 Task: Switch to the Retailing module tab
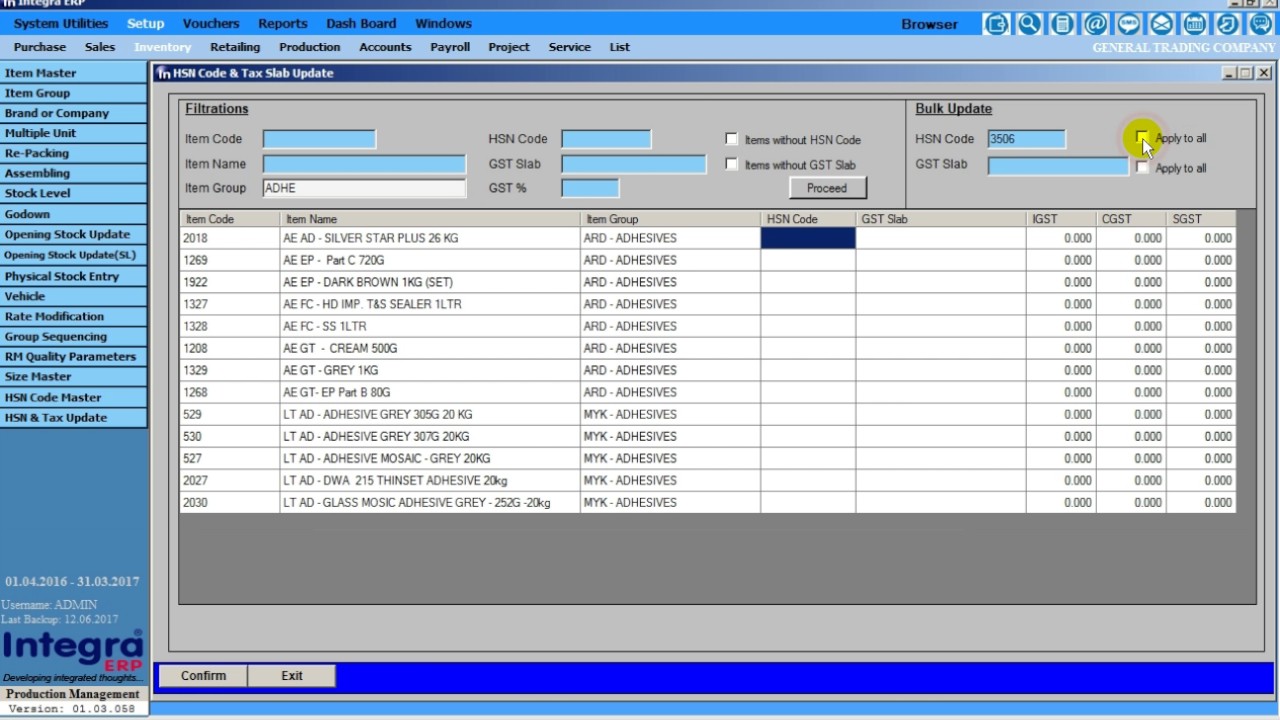click(x=235, y=47)
